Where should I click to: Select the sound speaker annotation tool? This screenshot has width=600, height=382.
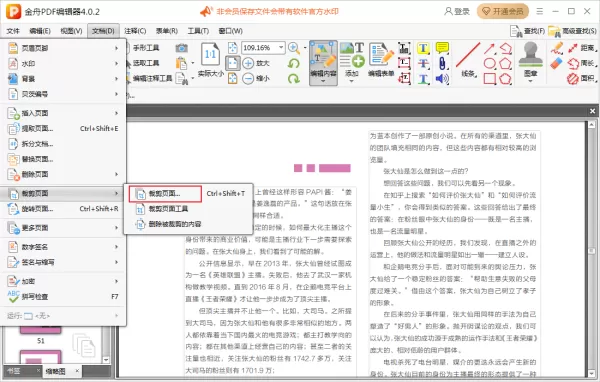coord(442,78)
